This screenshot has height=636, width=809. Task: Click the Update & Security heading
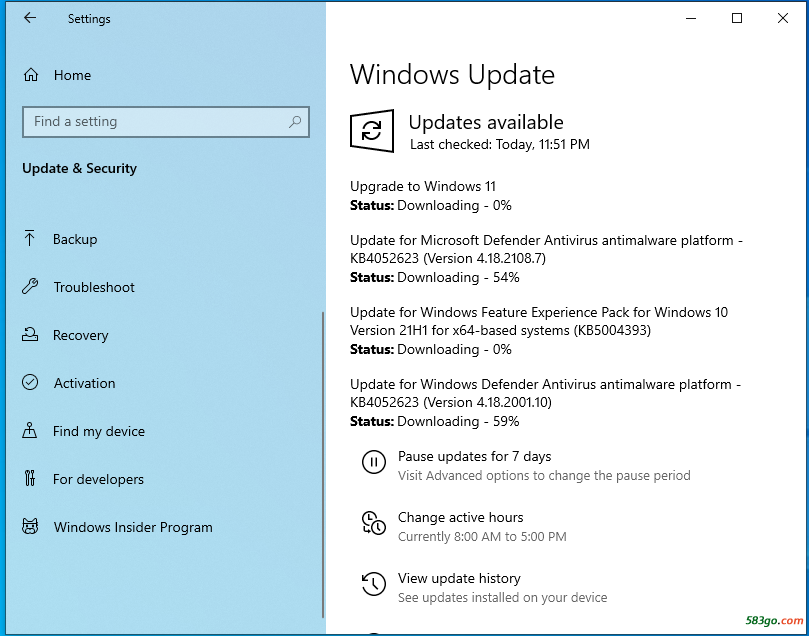(79, 168)
